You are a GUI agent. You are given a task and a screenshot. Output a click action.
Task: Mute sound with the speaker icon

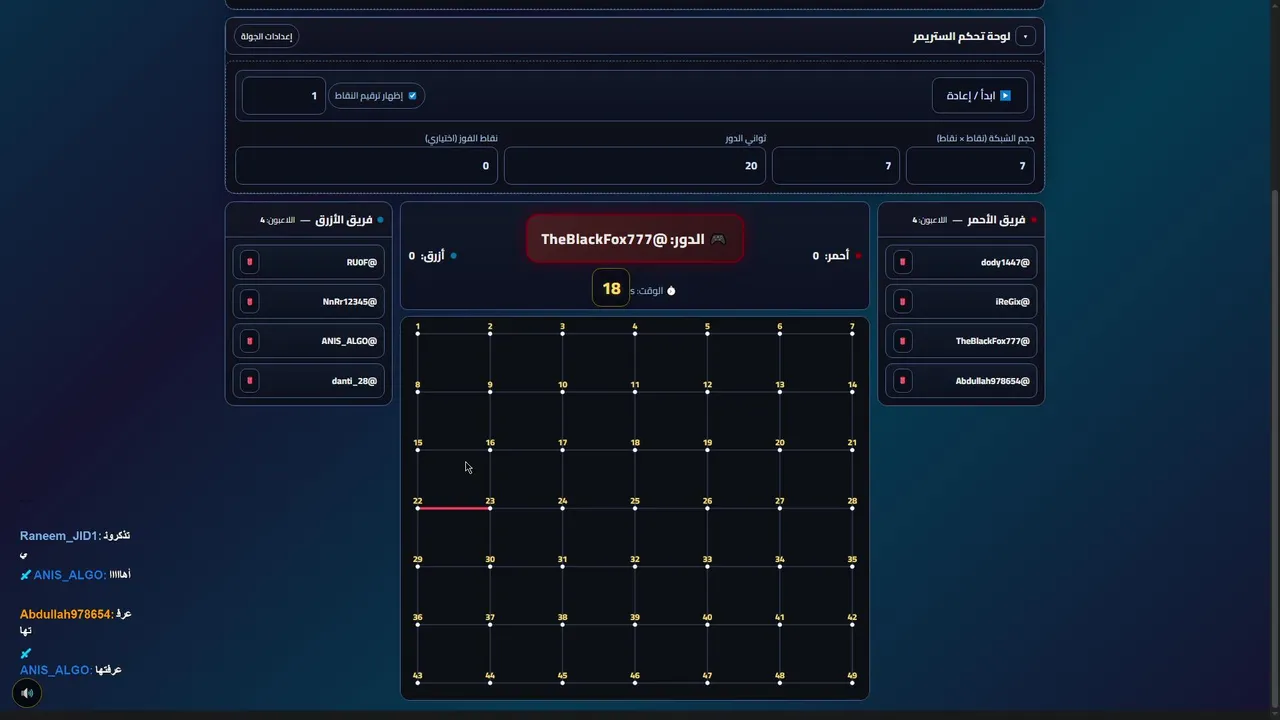point(27,692)
